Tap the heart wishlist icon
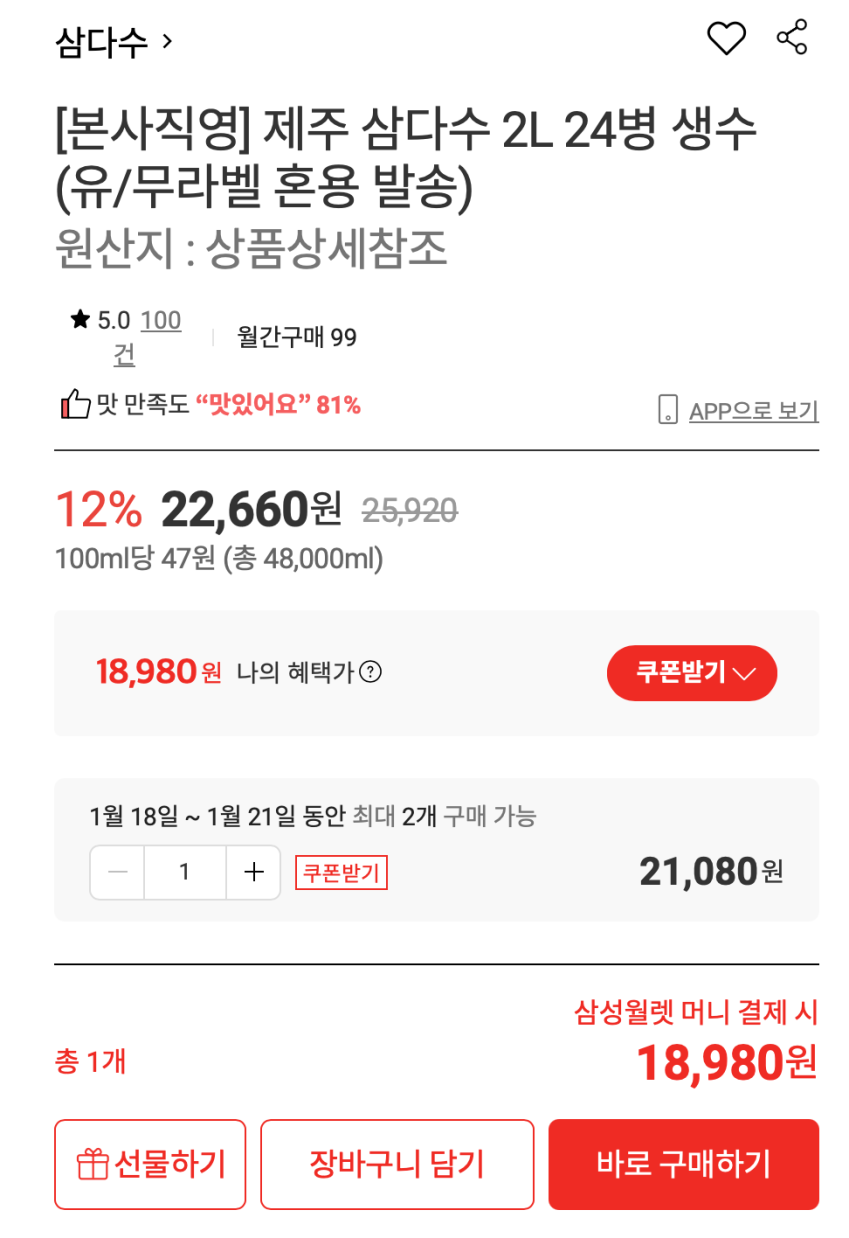Viewport: 849px width, 1238px height. (726, 39)
